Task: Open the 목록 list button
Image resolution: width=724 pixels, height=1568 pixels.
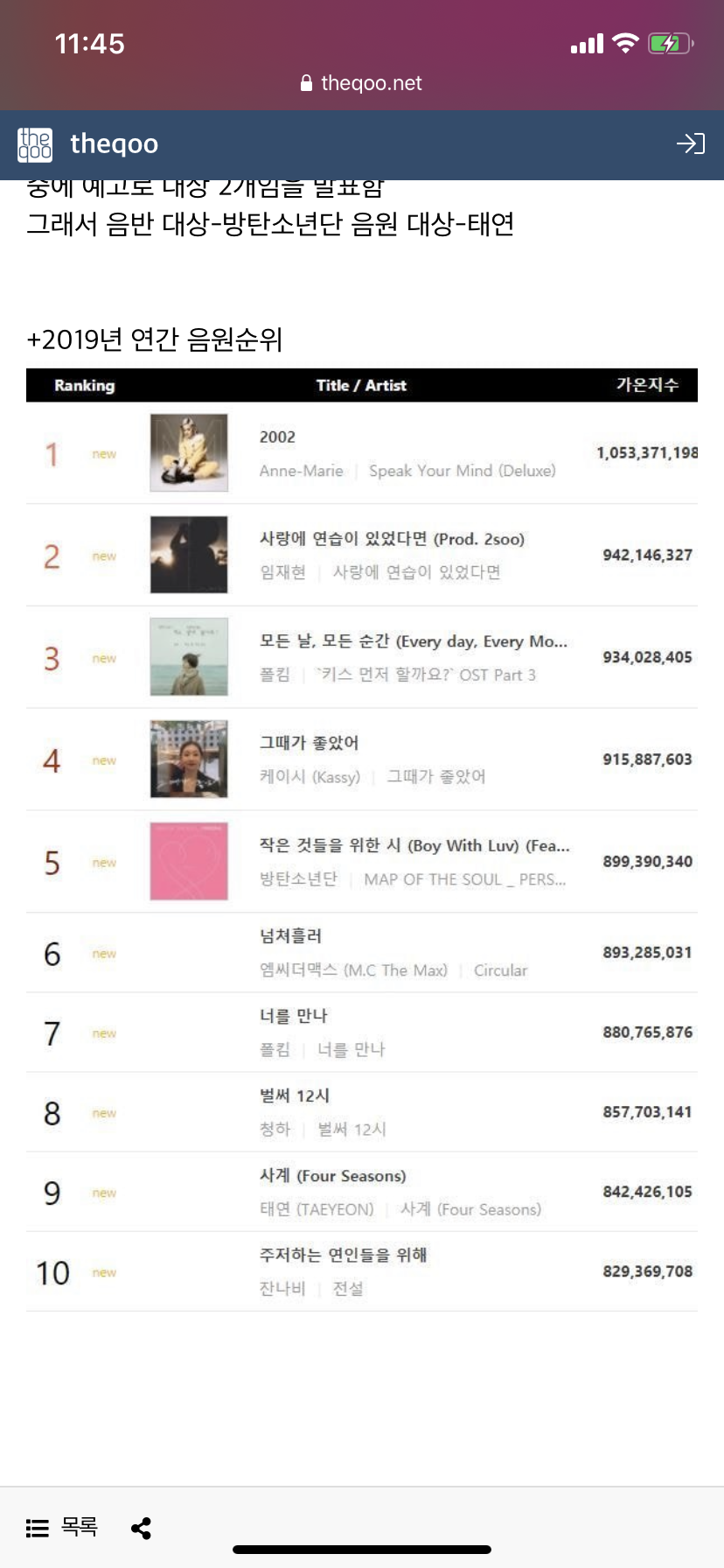Action: [62, 1528]
